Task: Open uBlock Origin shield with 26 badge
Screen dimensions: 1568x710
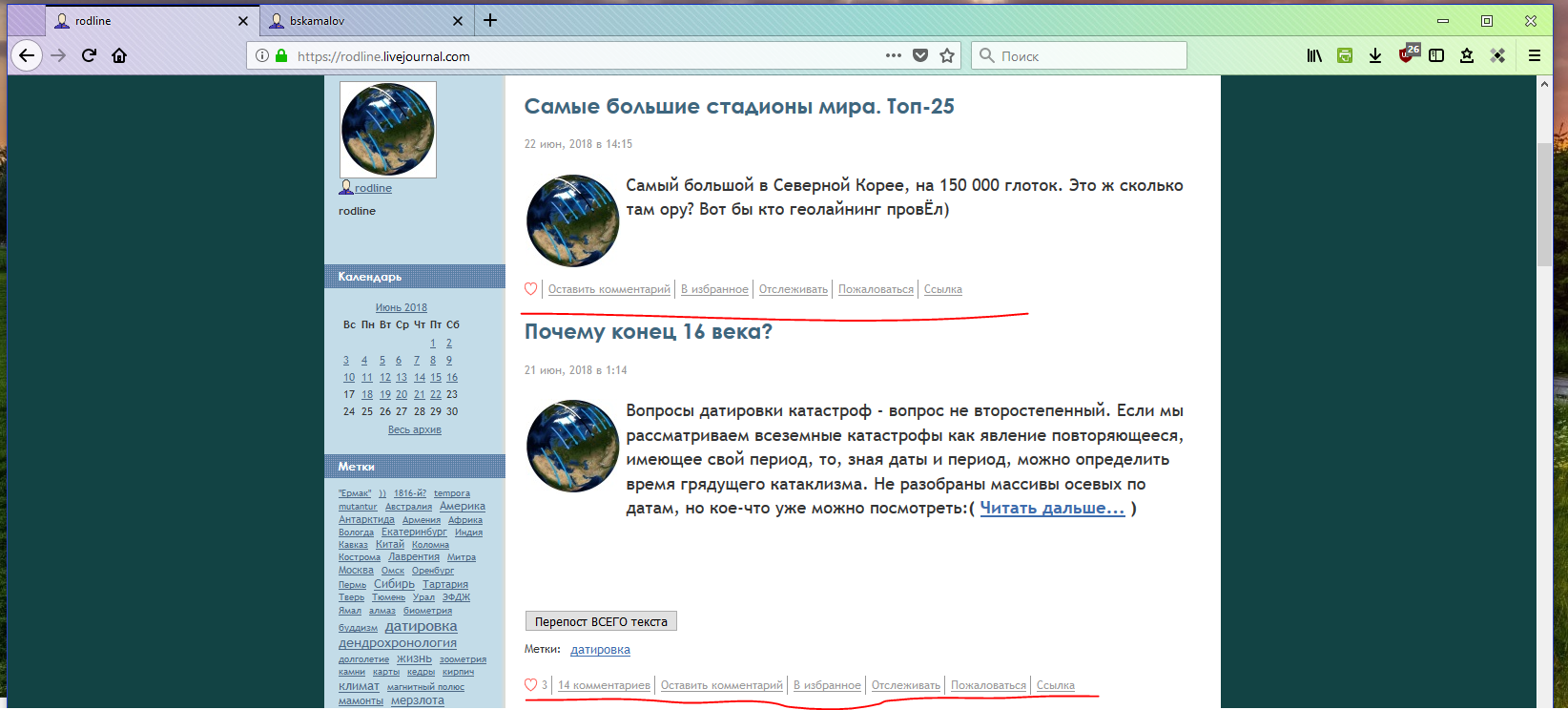Action: tap(1408, 53)
